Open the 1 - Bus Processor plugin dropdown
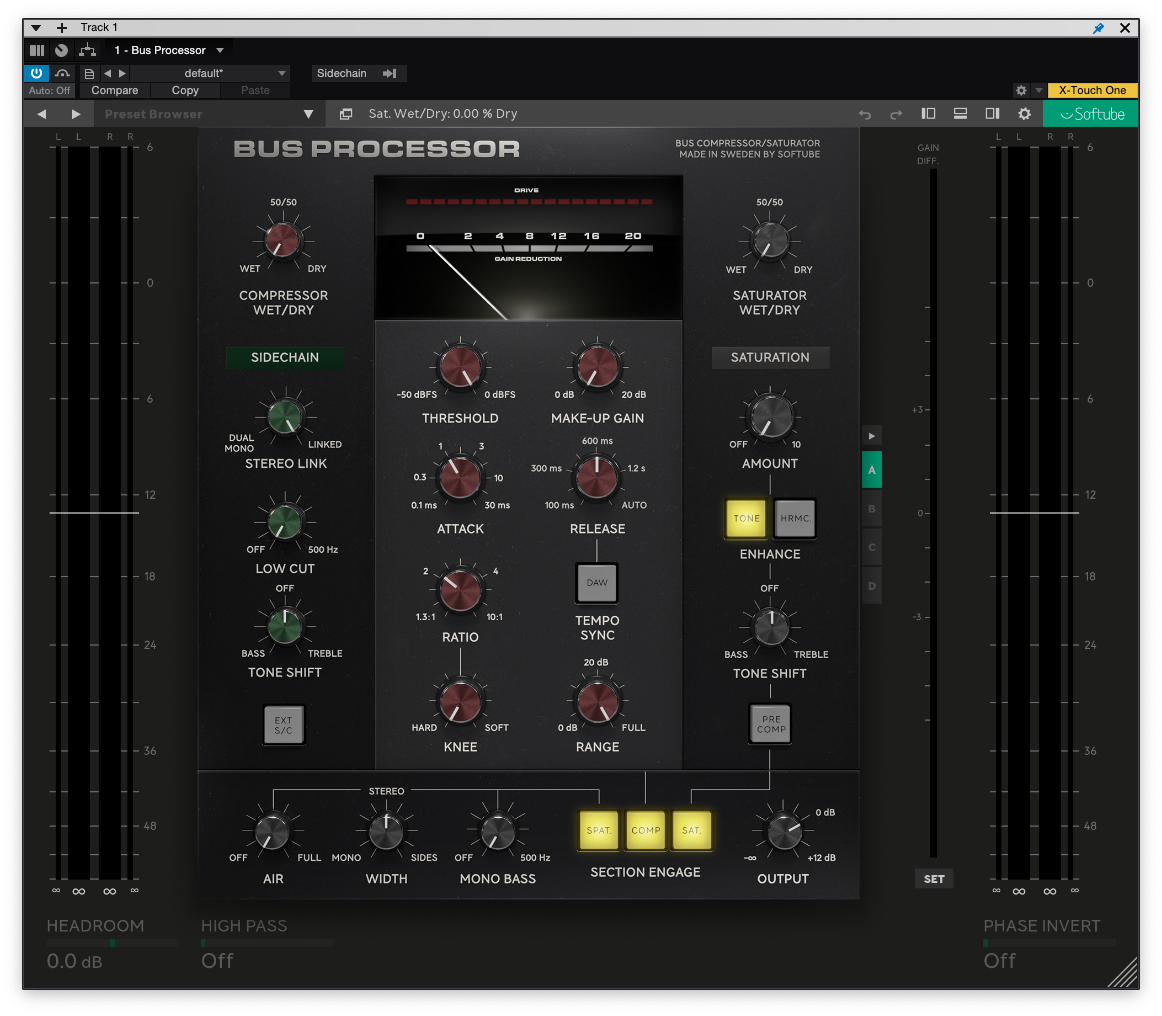The height and width of the screenshot is (1016, 1162). click(169, 50)
